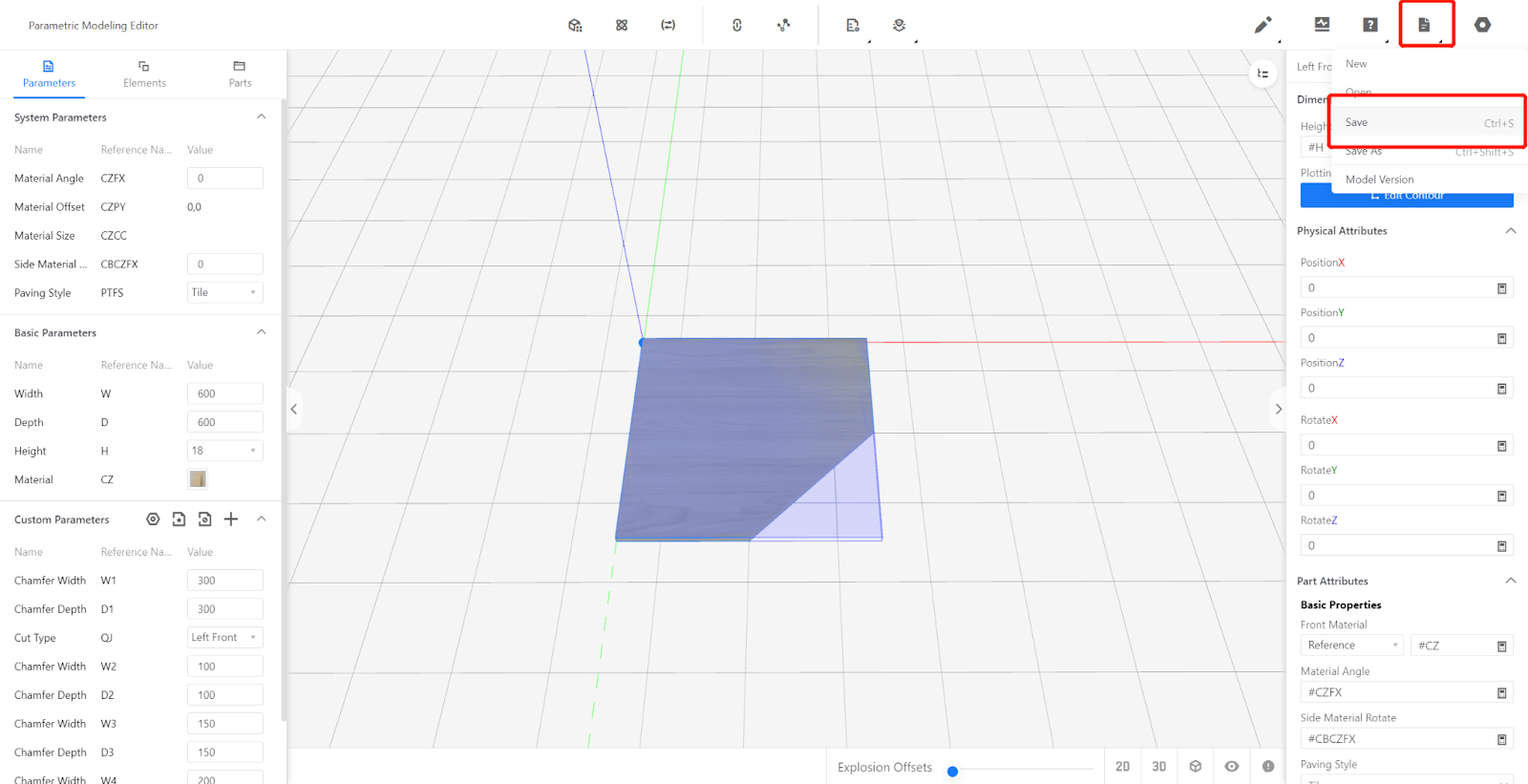Image resolution: width=1528 pixels, height=784 pixels.
Task: Collapse left panel using the arrow handle
Action: coord(294,410)
